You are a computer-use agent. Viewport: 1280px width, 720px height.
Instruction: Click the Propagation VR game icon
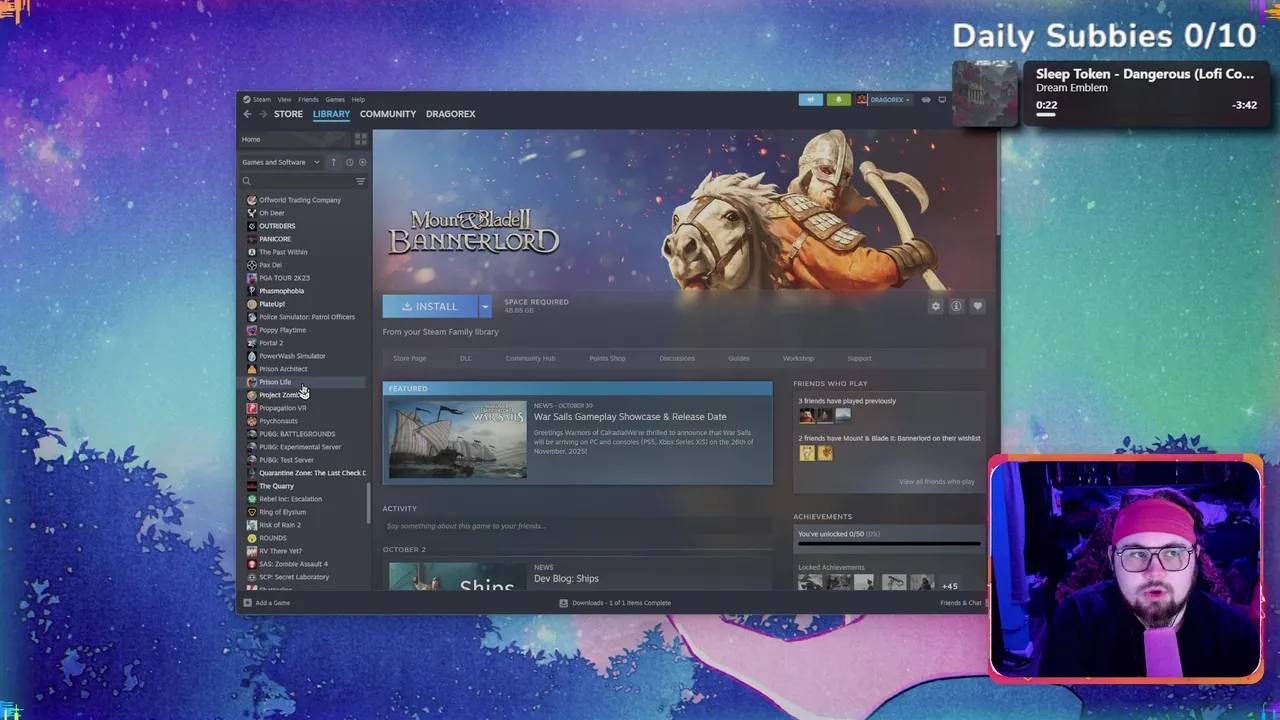tap(251, 408)
